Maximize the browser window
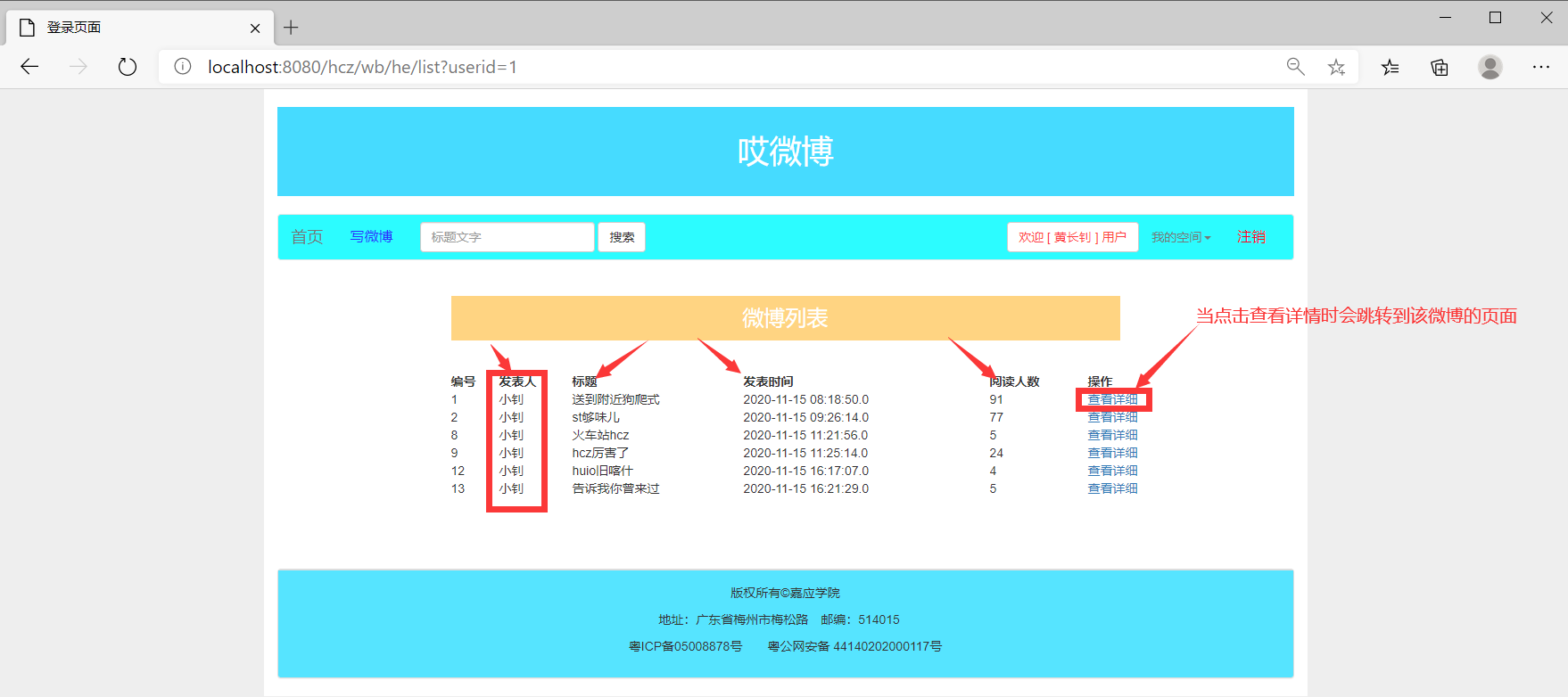The height and width of the screenshot is (697, 1568). click(x=1496, y=18)
